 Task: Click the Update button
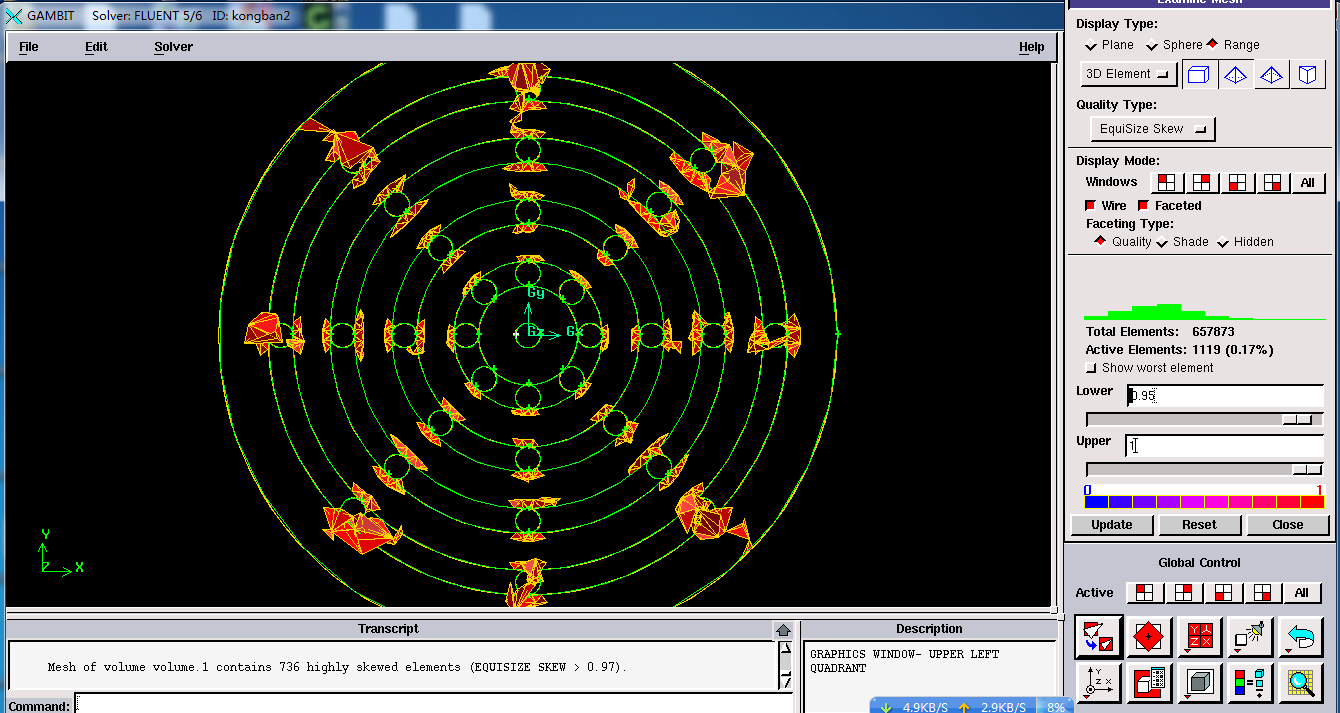(1111, 525)
